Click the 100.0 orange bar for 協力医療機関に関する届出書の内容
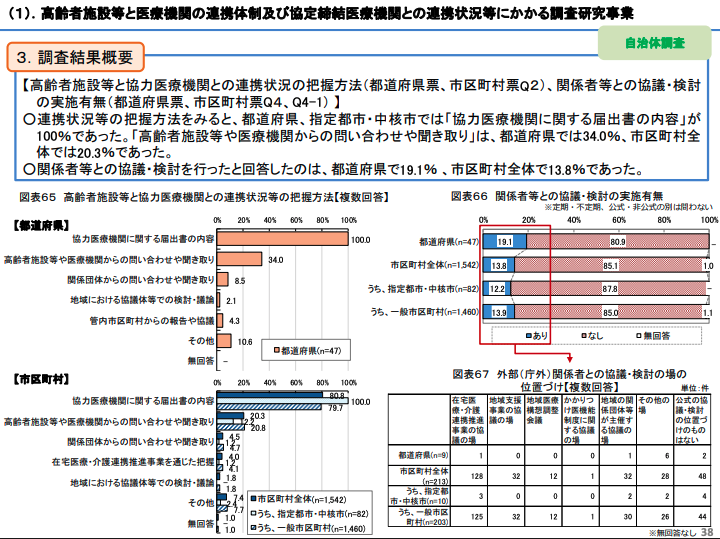 [x=282, y=240]
